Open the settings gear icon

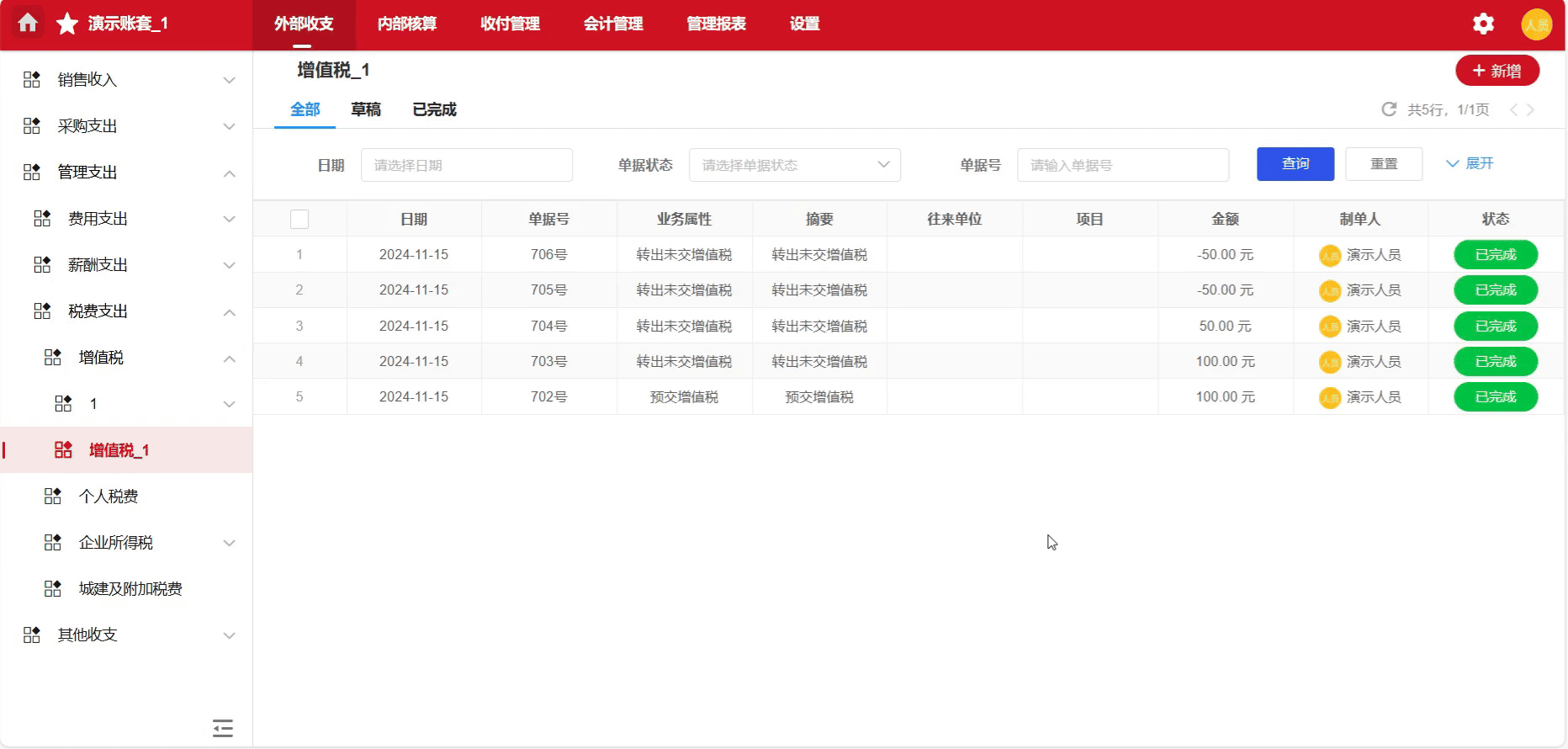click(x=1483, y=24)
